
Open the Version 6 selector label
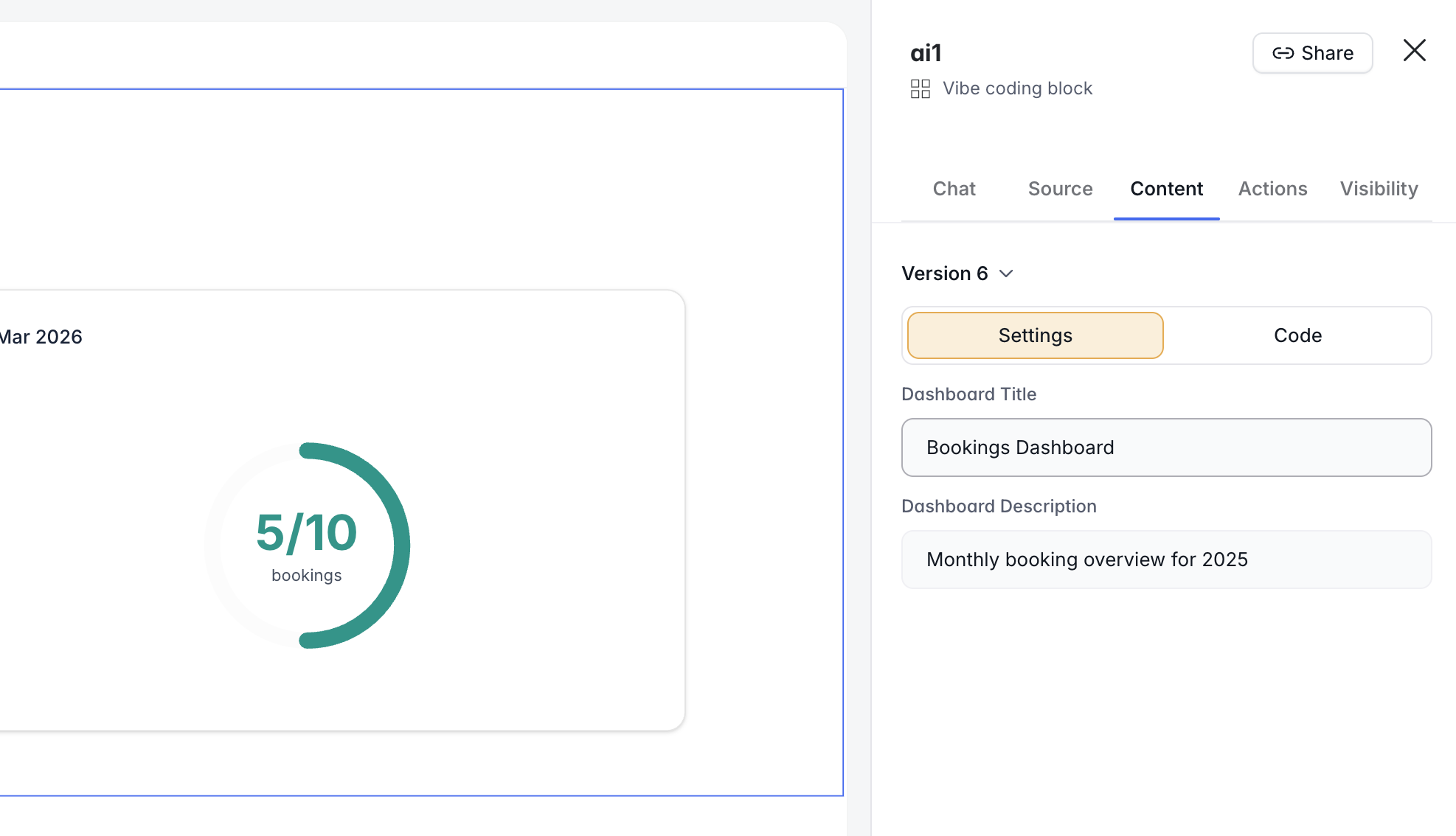tap(944, 274)
